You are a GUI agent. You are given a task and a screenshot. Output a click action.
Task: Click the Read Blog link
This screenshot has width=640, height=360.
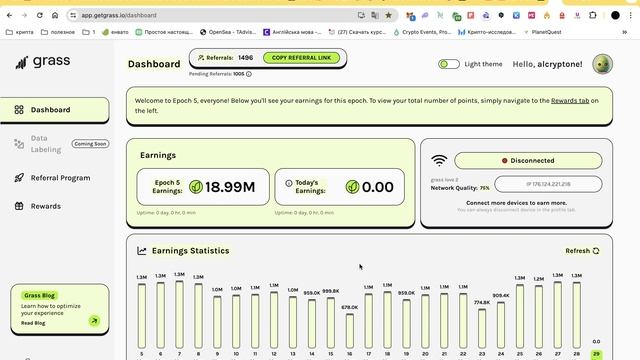(x=33, y=323)
